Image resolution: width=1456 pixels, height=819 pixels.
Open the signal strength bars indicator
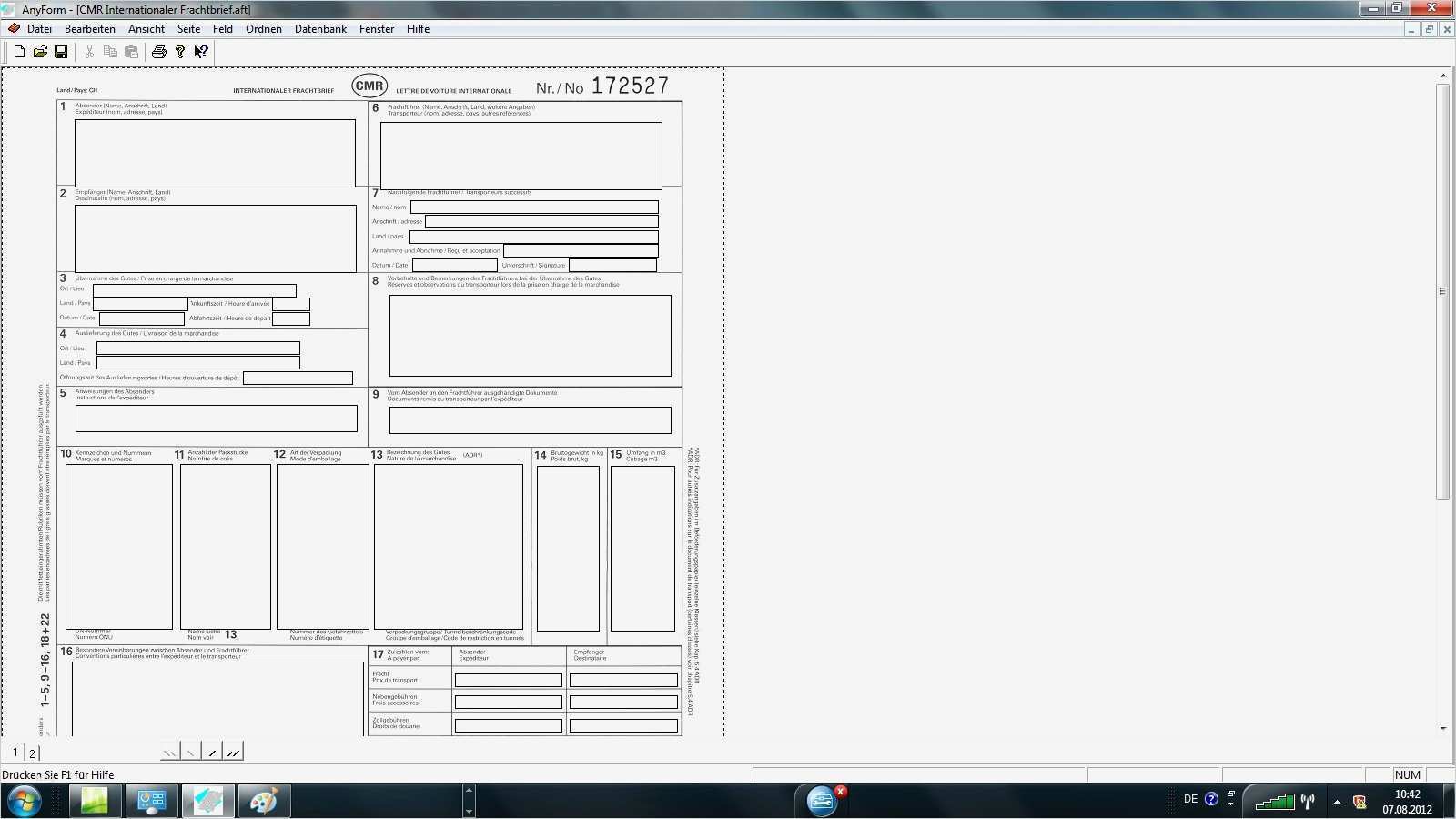(1275, 801)
